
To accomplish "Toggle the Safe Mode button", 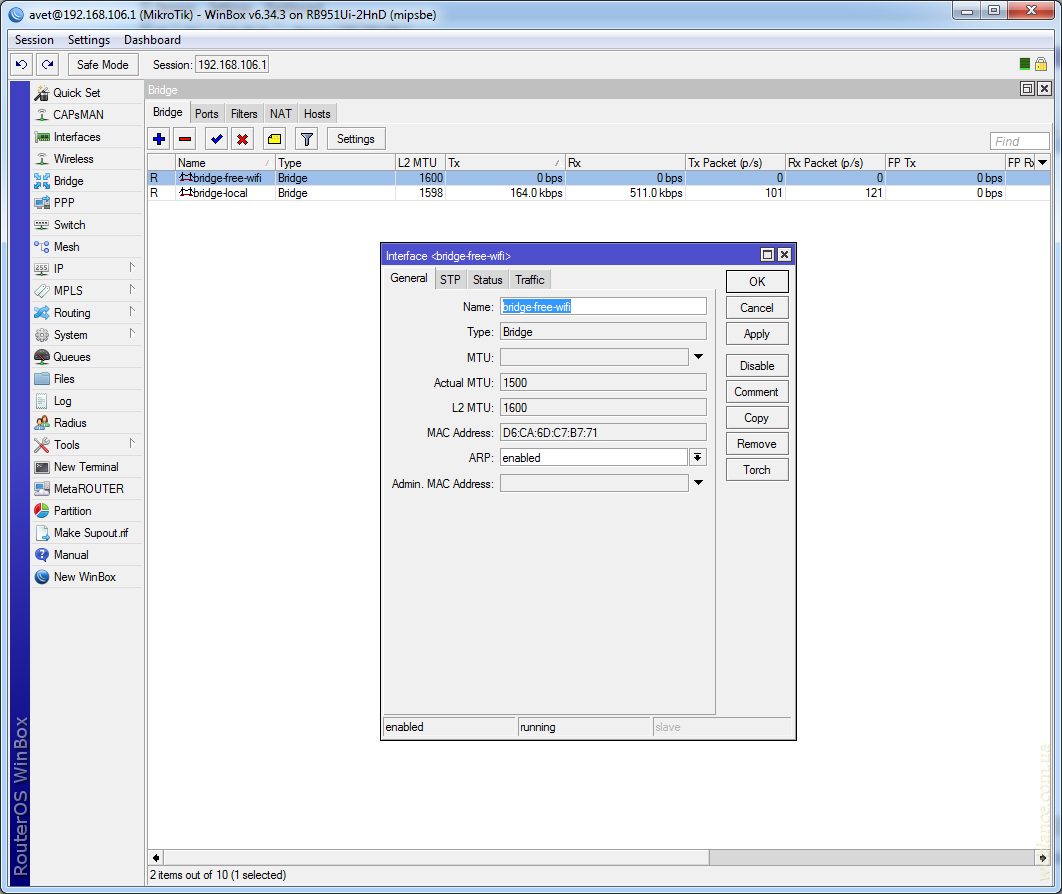I will point(102,64).
